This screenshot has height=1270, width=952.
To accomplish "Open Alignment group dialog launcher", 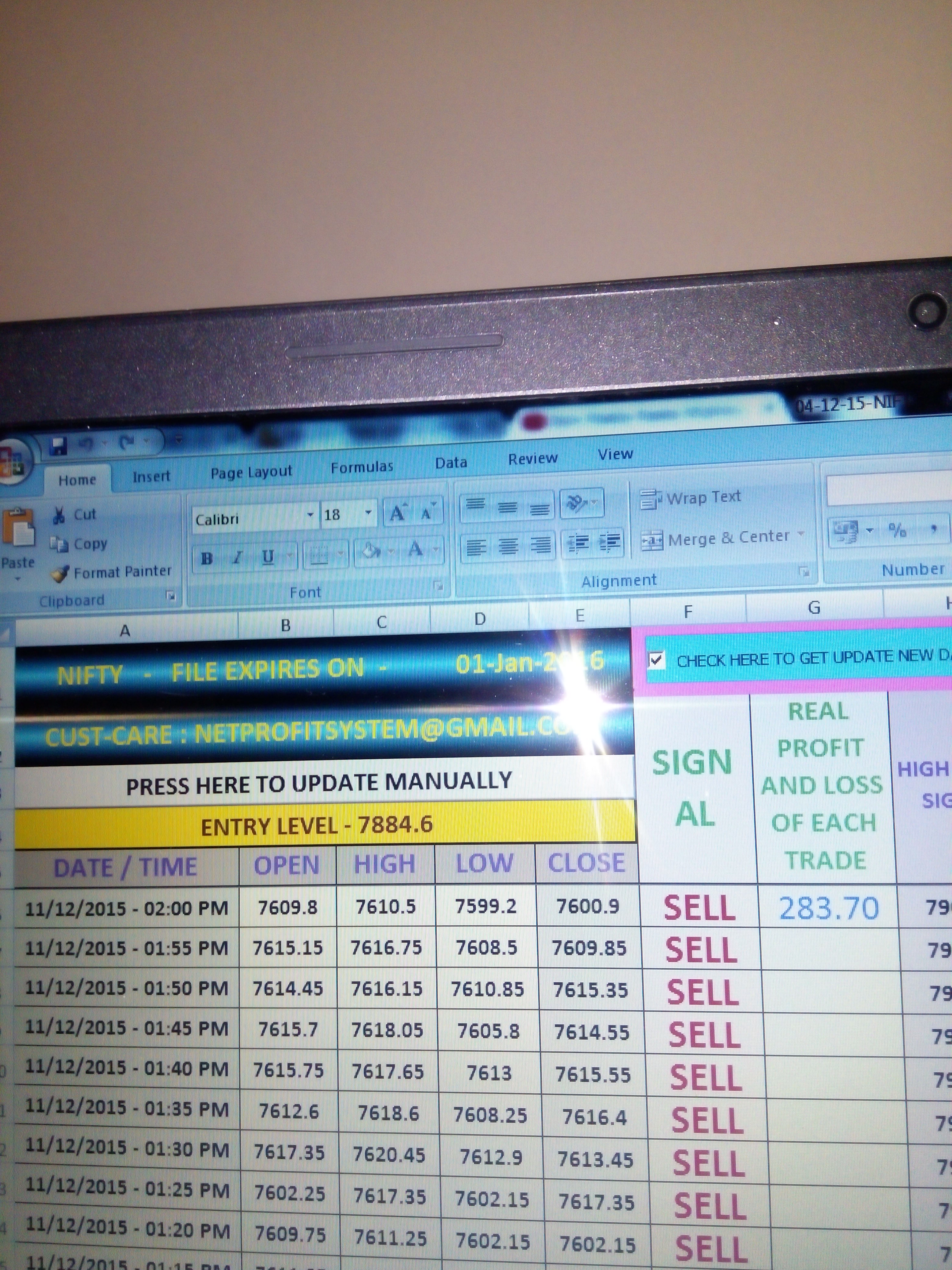I will 804,571.
